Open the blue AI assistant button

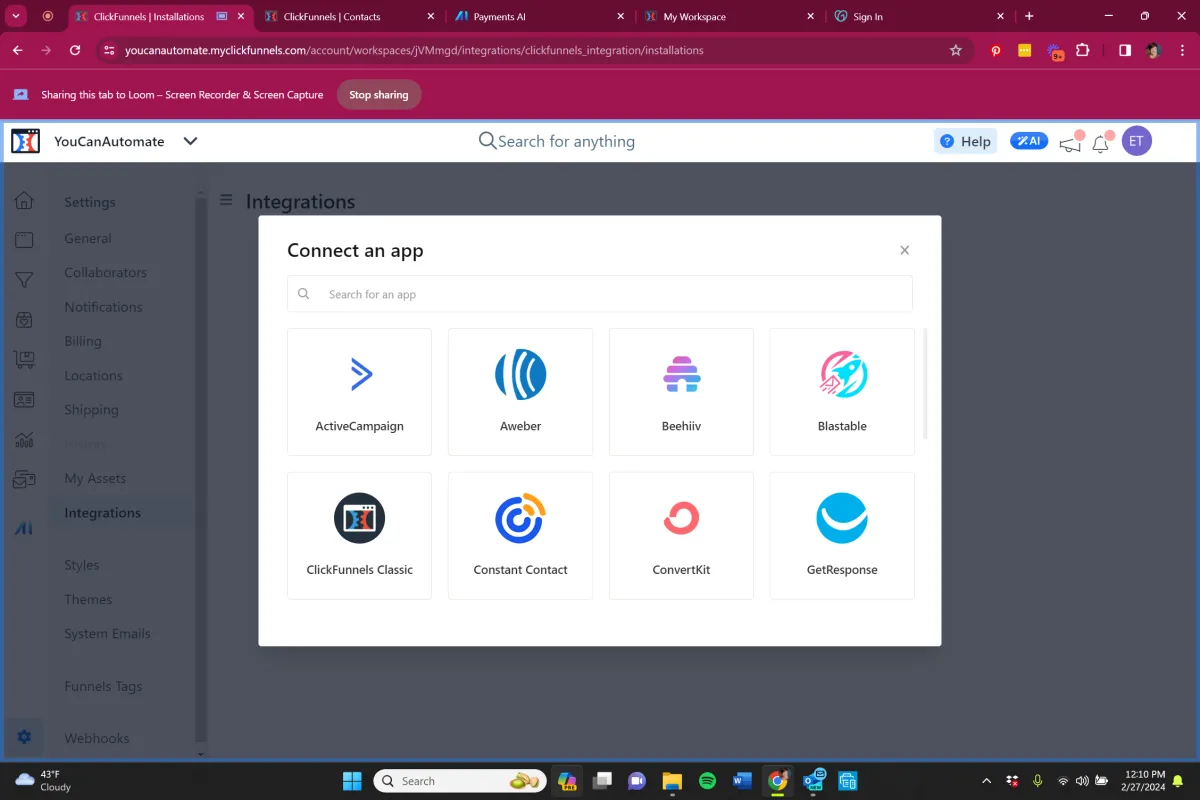[x=1028, y=141]
